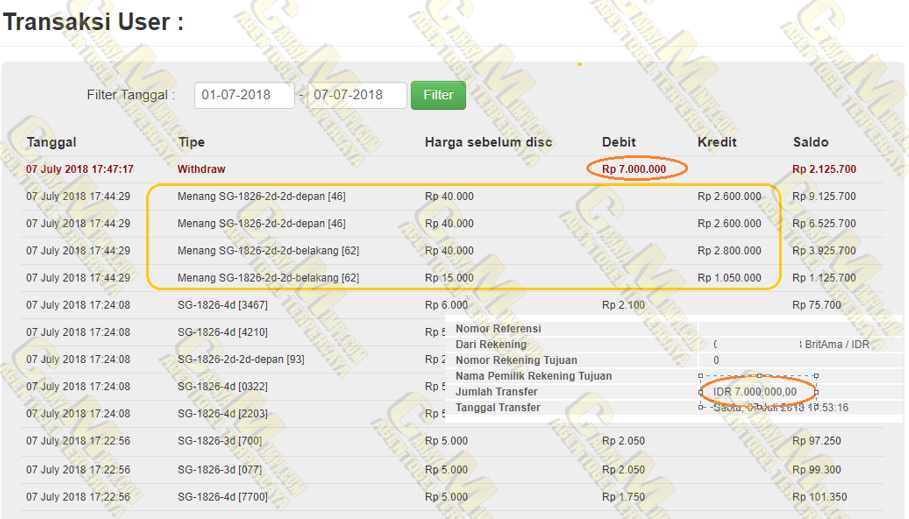Click the Kredit column header

718,142
